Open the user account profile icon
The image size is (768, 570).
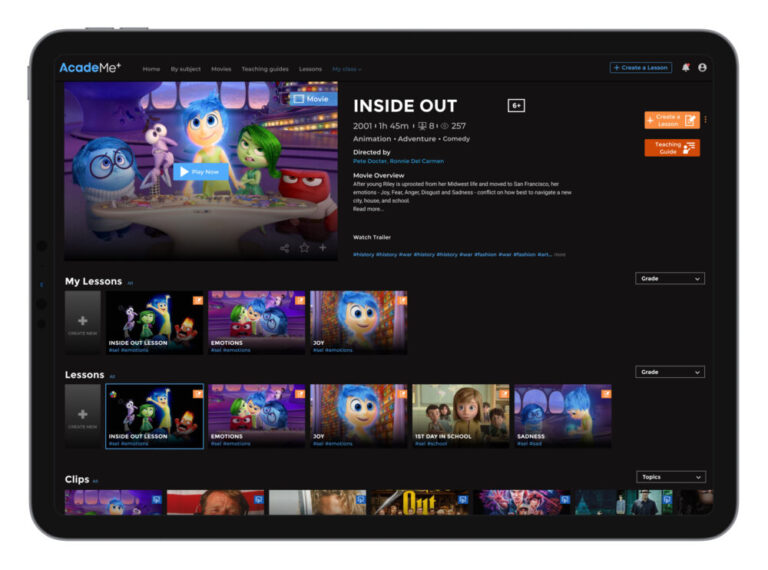tap(702, 68)
